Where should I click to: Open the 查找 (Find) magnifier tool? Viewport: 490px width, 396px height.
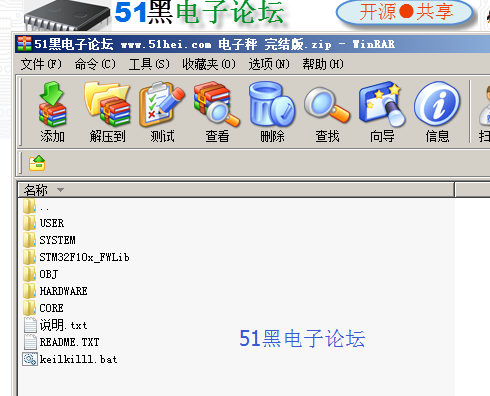[x=327, y=104]
